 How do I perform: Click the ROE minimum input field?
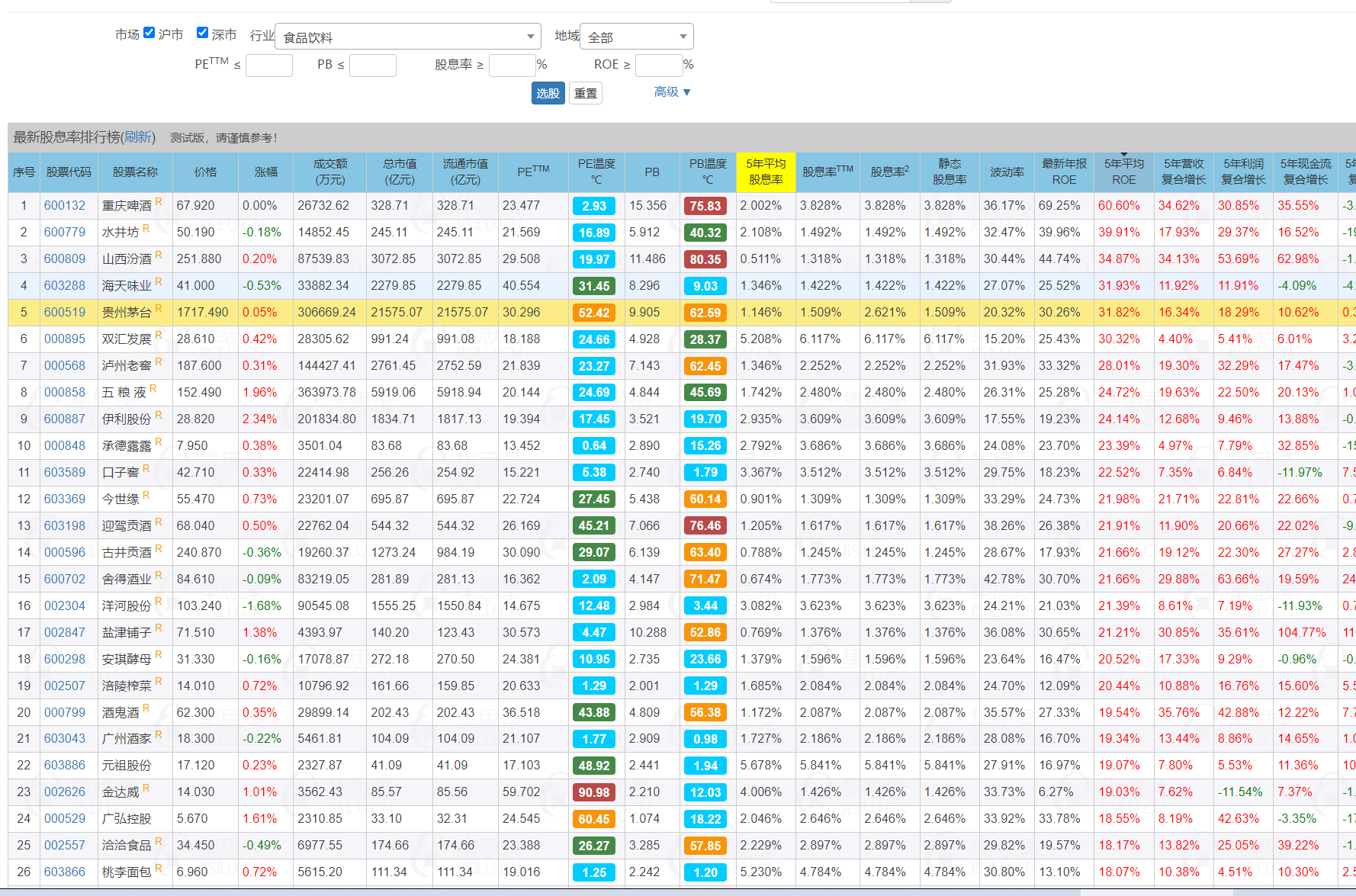(658, 66)
